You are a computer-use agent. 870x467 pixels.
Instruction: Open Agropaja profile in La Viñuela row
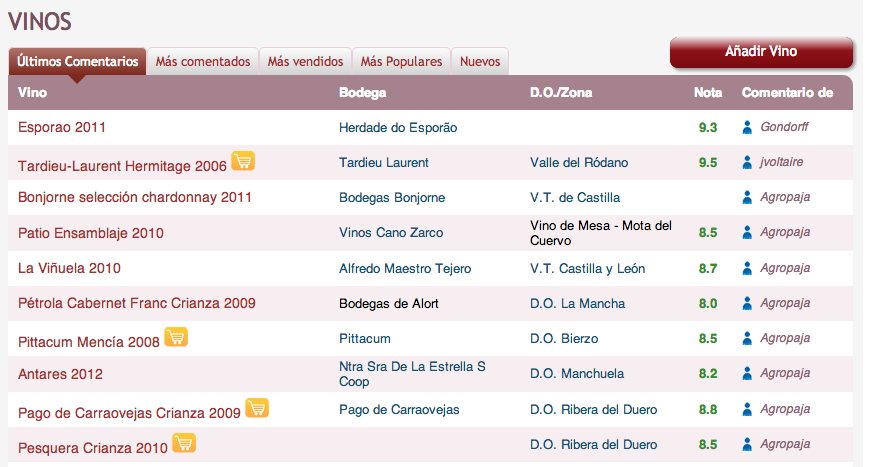pyautogui.click(x=785, y=268)
